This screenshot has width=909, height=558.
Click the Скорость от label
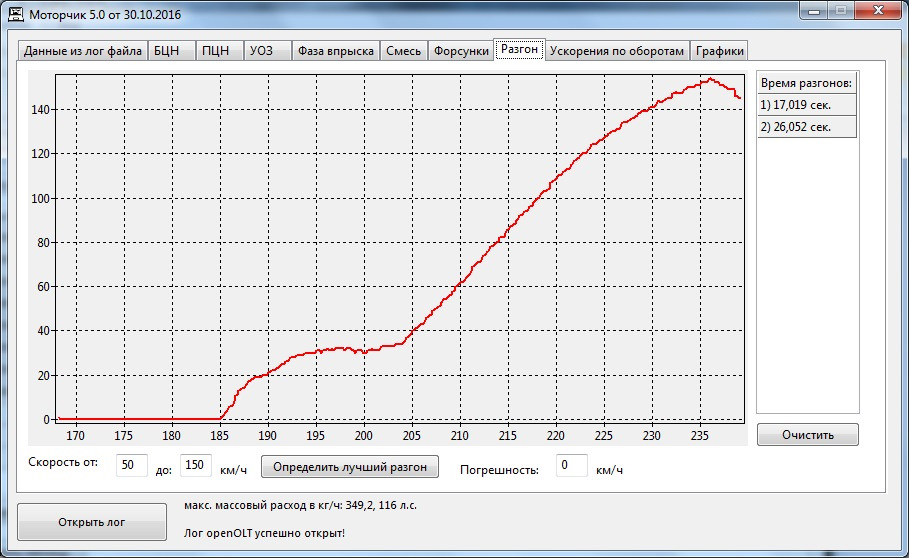(x=63, y=462)
